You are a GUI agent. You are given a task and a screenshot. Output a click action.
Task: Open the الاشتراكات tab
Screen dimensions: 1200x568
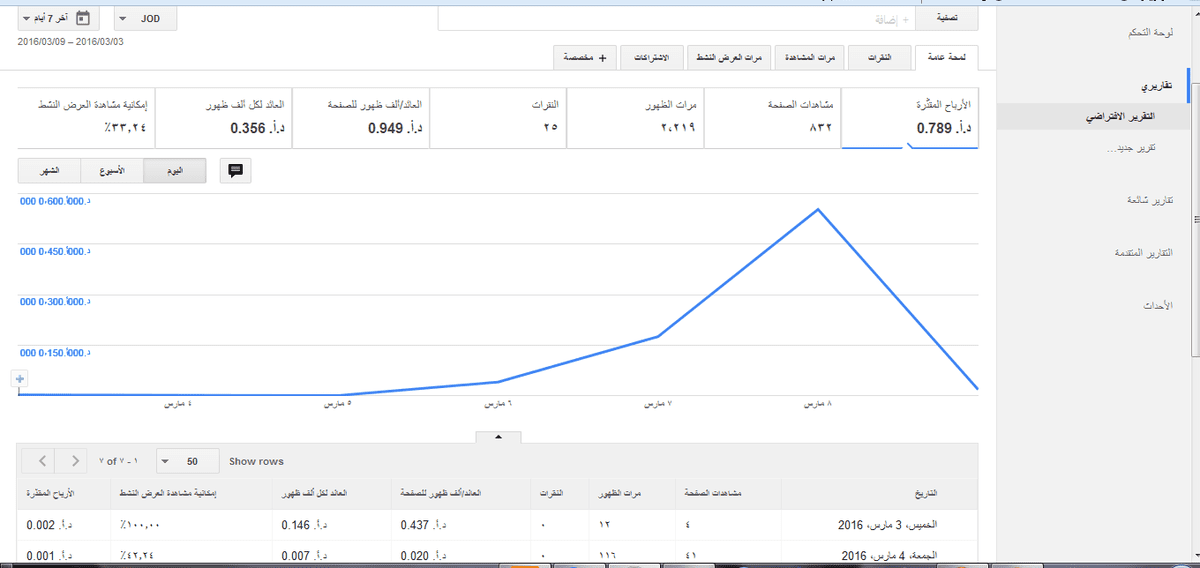coord(653,58)
